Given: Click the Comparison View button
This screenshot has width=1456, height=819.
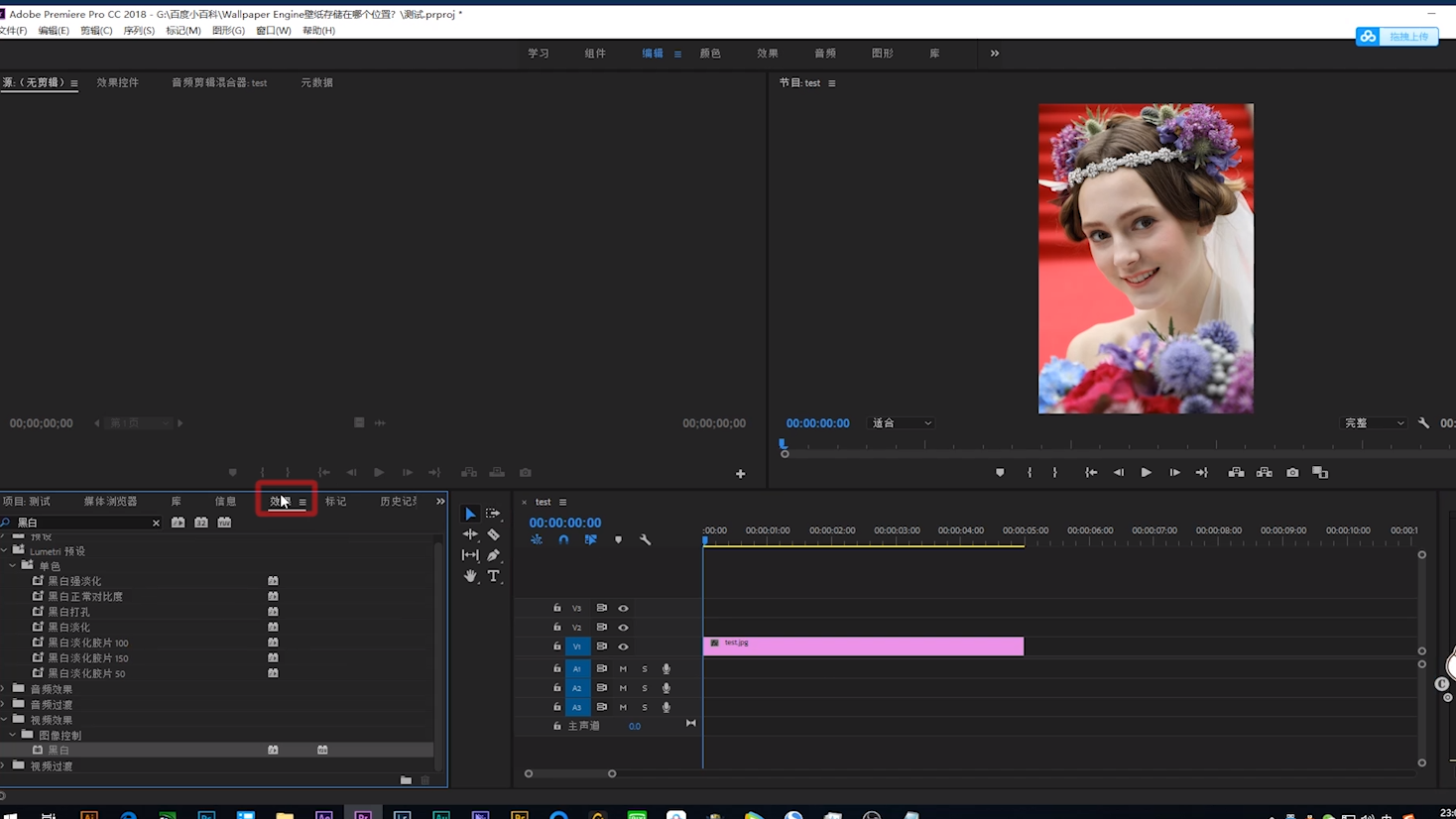Looking at the screenshot, I should click(1320, 473).
